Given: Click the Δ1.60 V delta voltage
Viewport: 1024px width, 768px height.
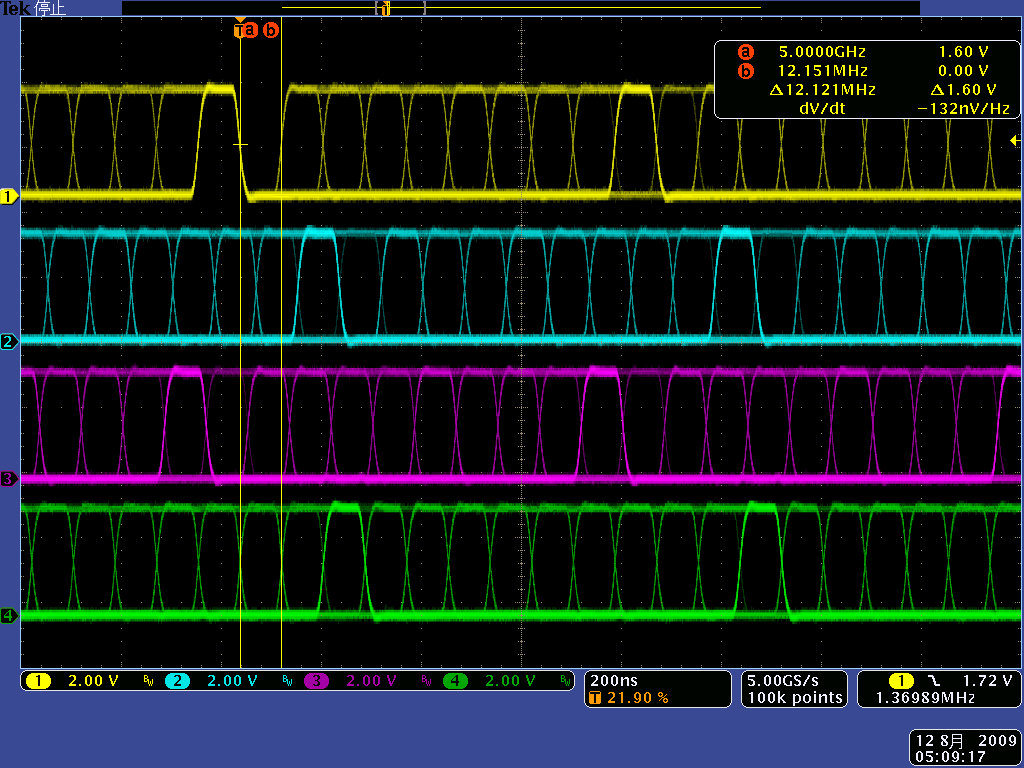Looking at the screenshot, I should [964, 89].
